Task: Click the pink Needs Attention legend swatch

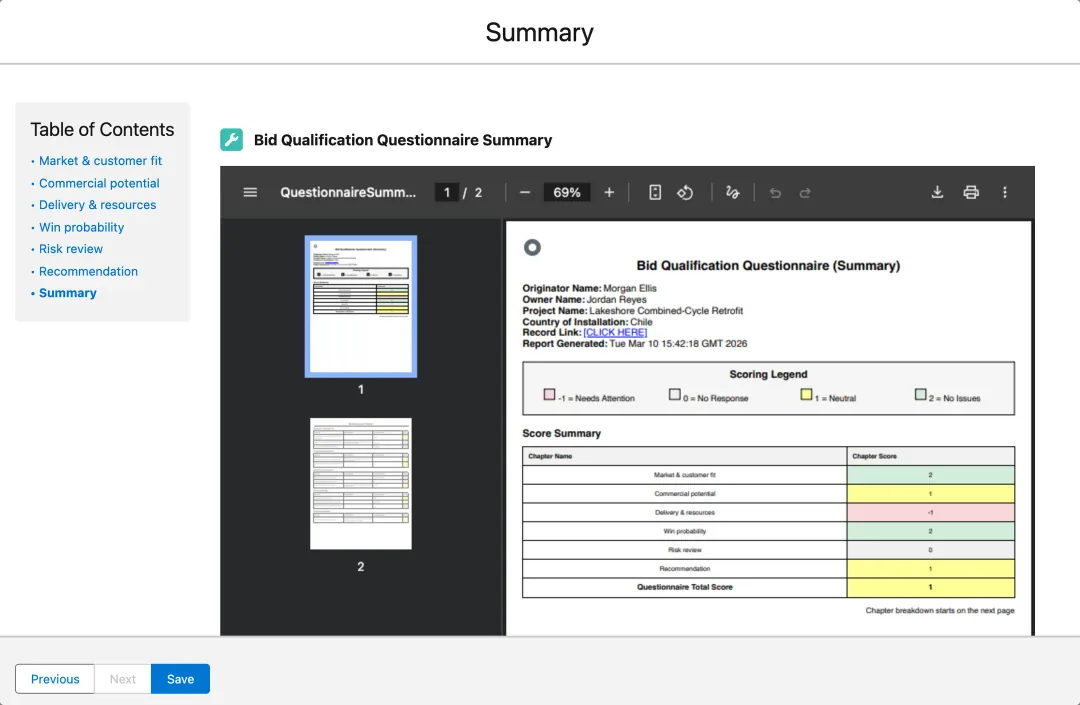Action: (549, 394)
